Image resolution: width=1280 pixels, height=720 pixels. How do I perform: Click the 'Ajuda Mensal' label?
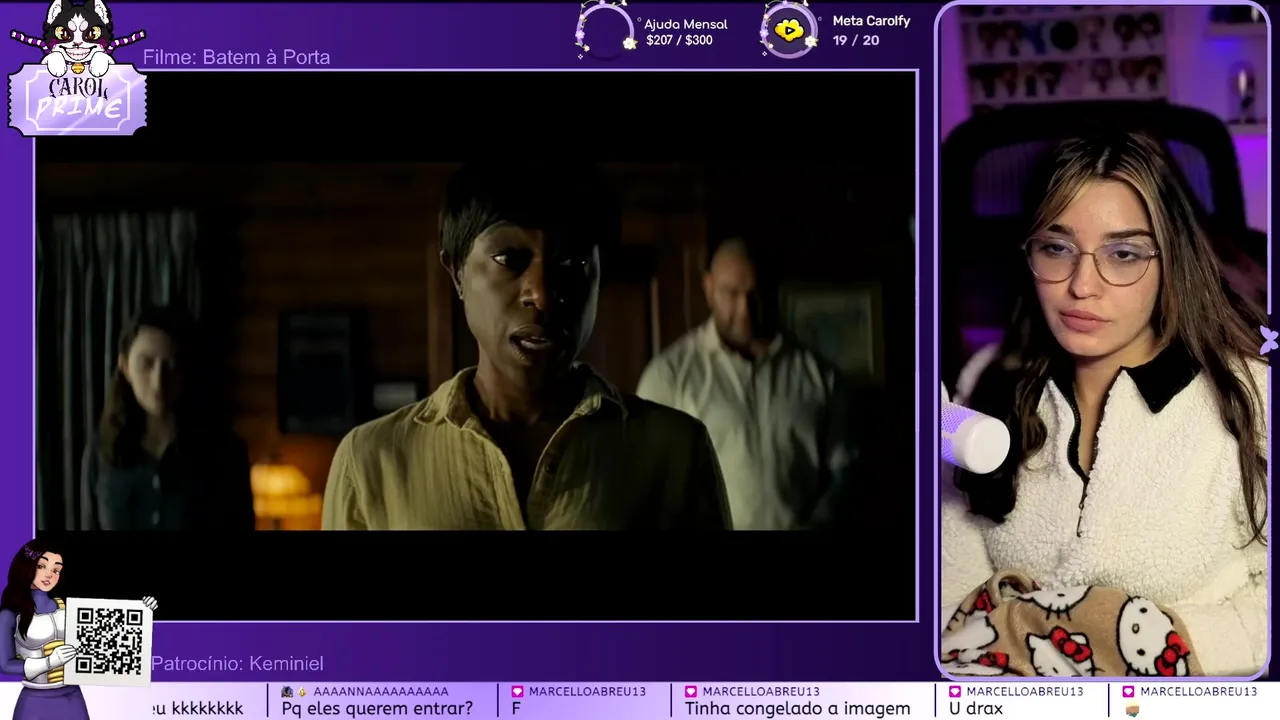(685, 24)
